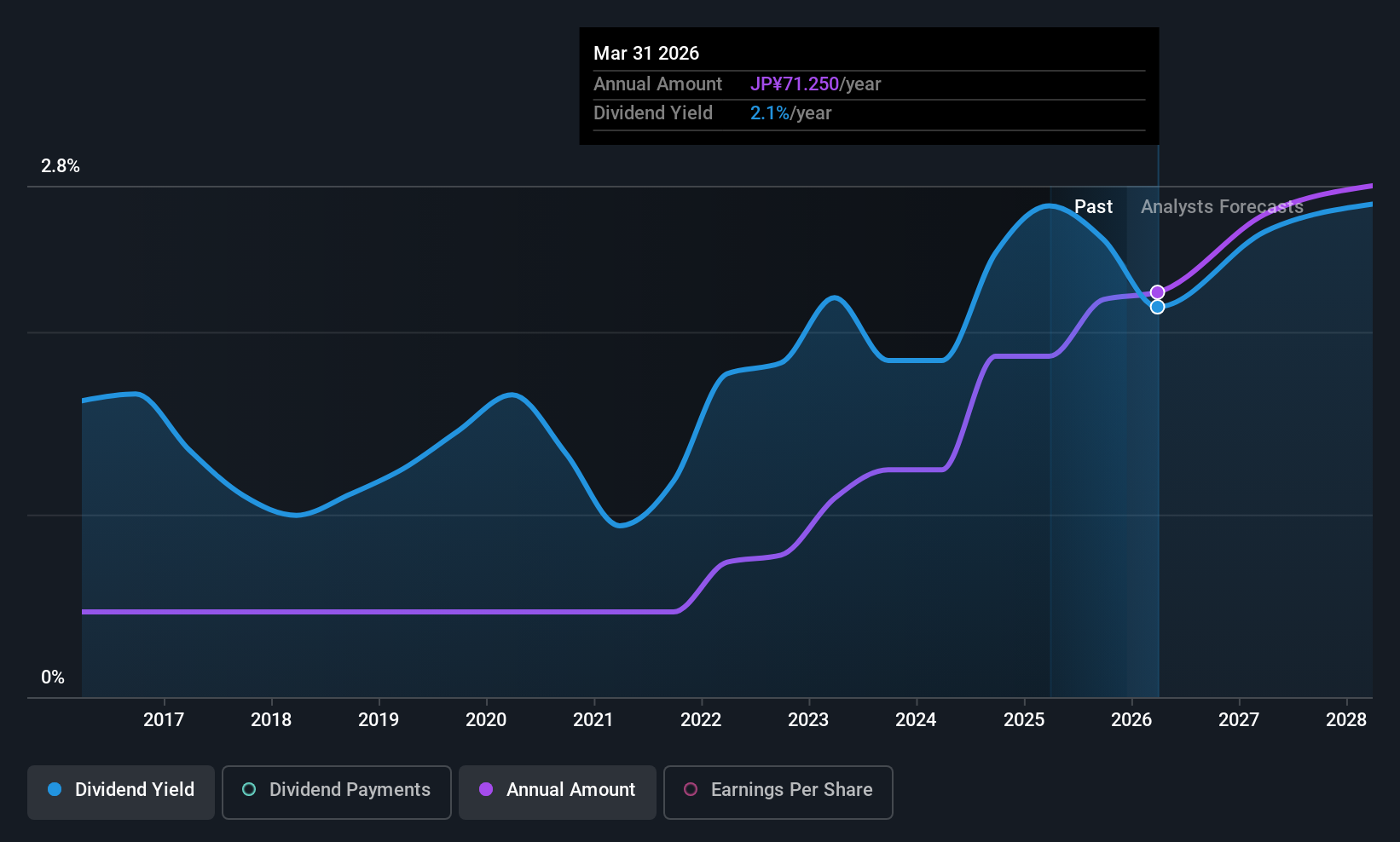Select the 2017 x-axis year label
This screenshot has height=842, width=1400.
[164, 720]
